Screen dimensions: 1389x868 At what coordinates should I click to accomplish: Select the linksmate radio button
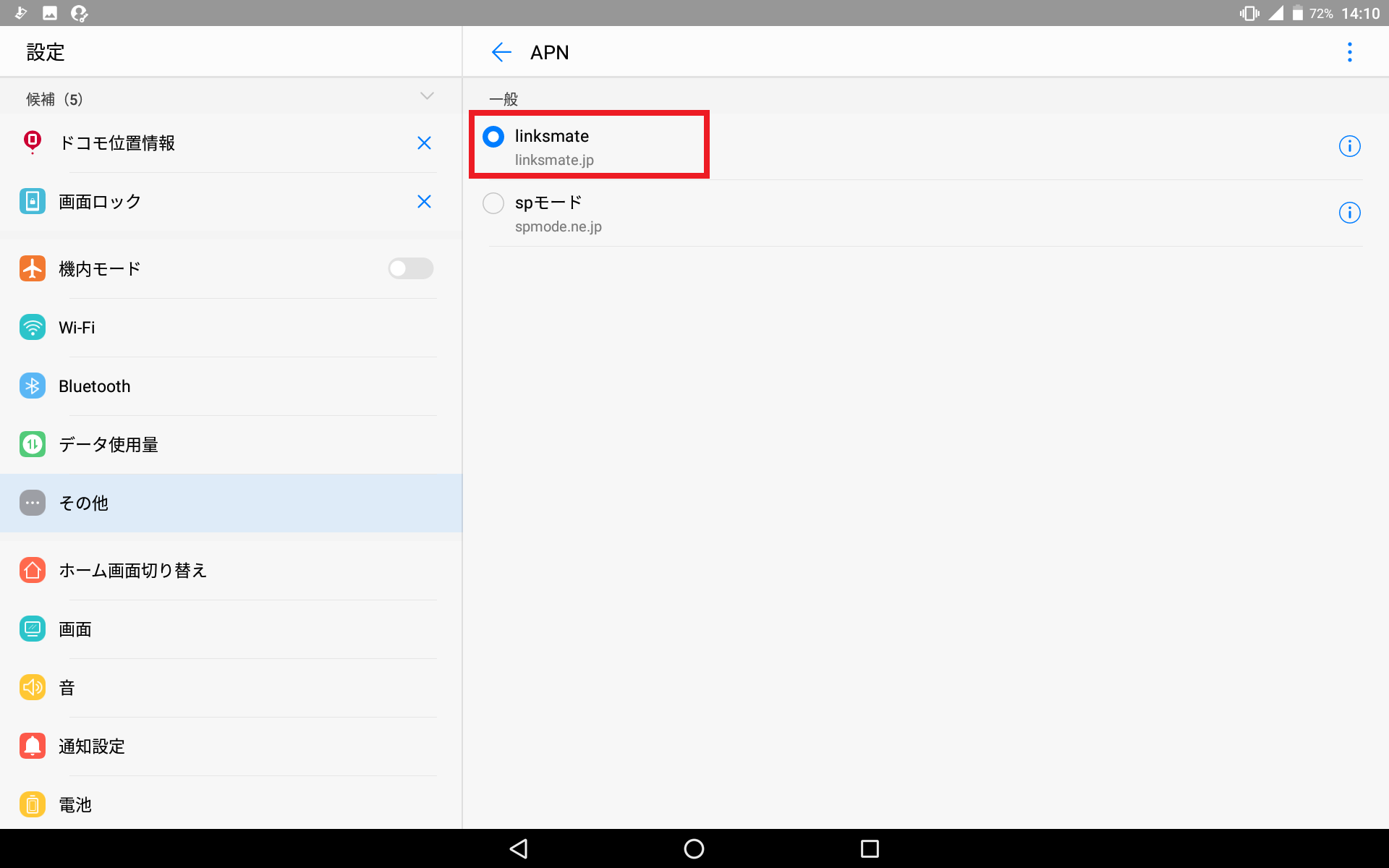(x=493, y=137)
